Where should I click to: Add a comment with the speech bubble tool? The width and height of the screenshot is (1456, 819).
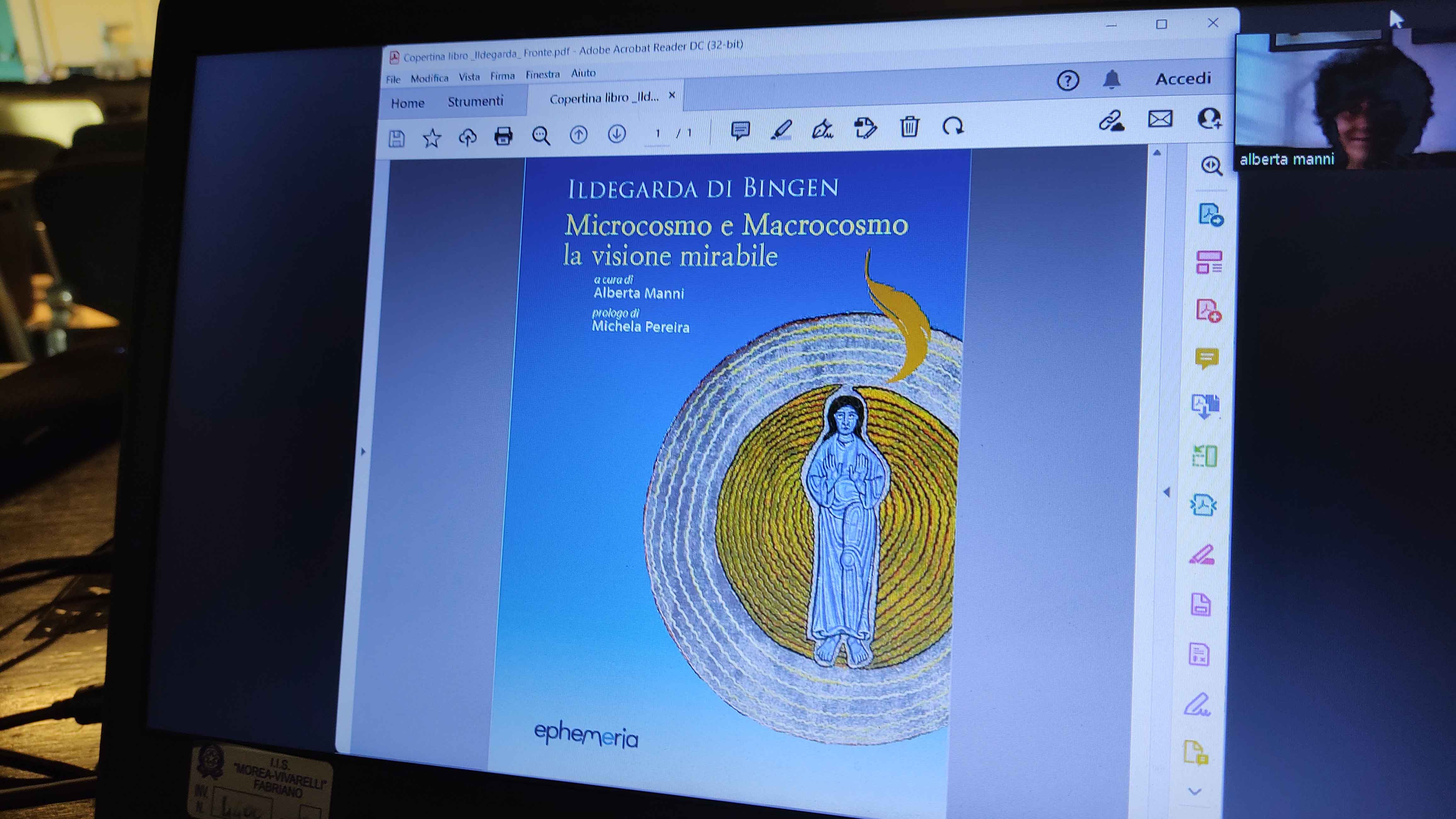tap(740, 131)
